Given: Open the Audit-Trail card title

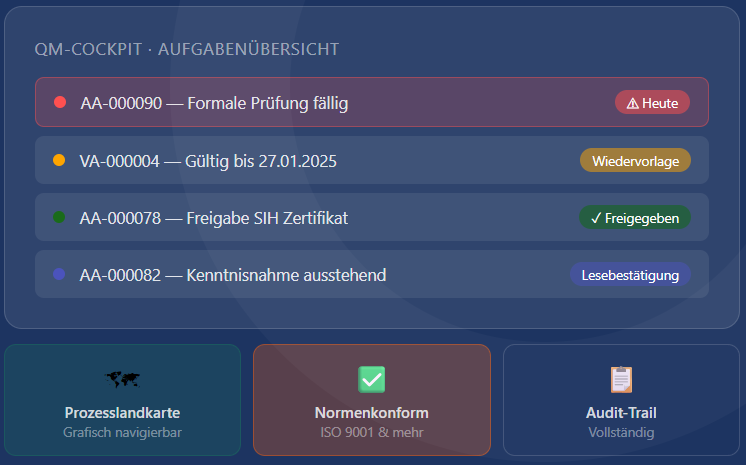Looking at the screenshot, I should [621, 413].
